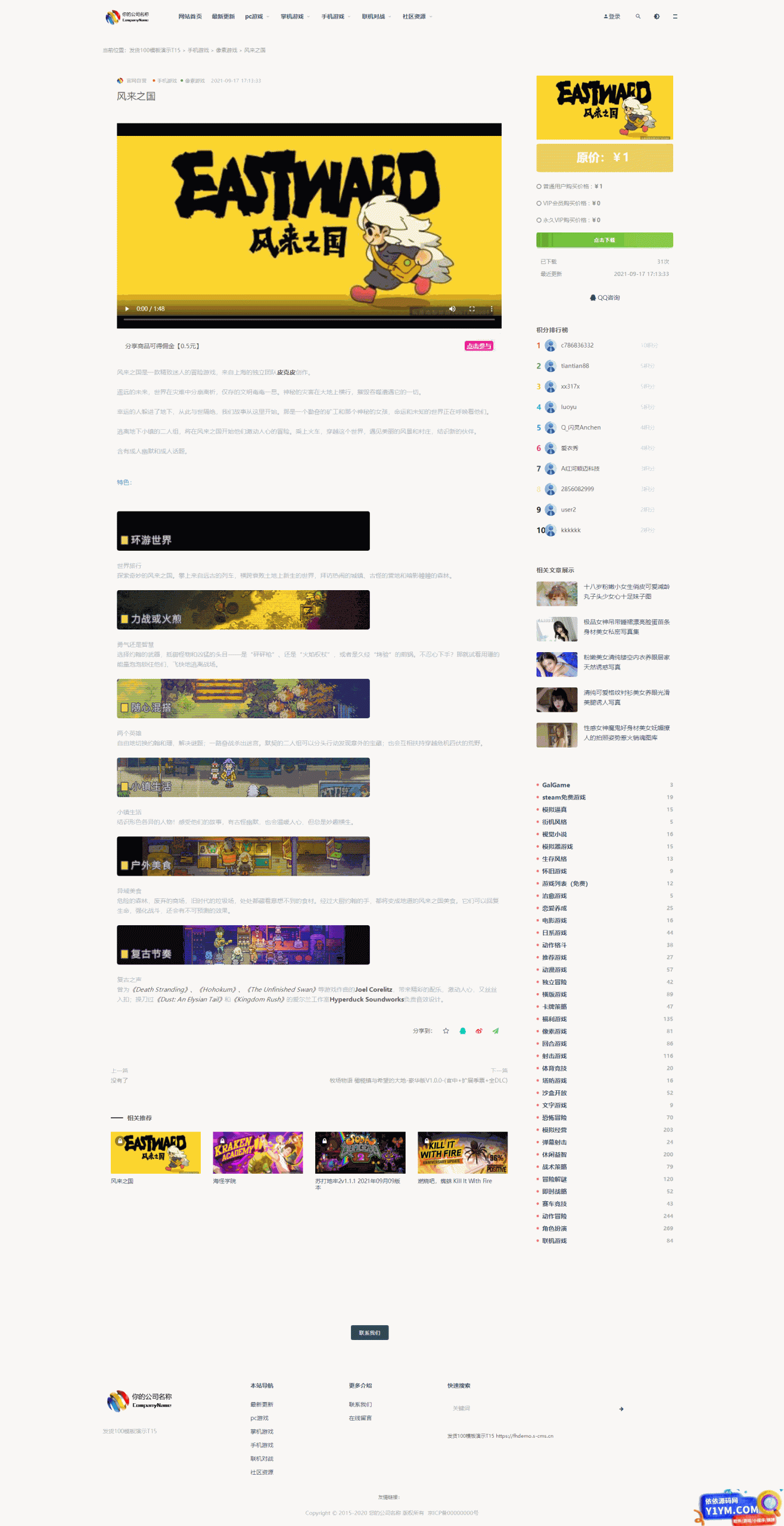The image size is (784, 1526).
Task: Click the 环游世界 feature banner
Action: [x=243, y=531]
